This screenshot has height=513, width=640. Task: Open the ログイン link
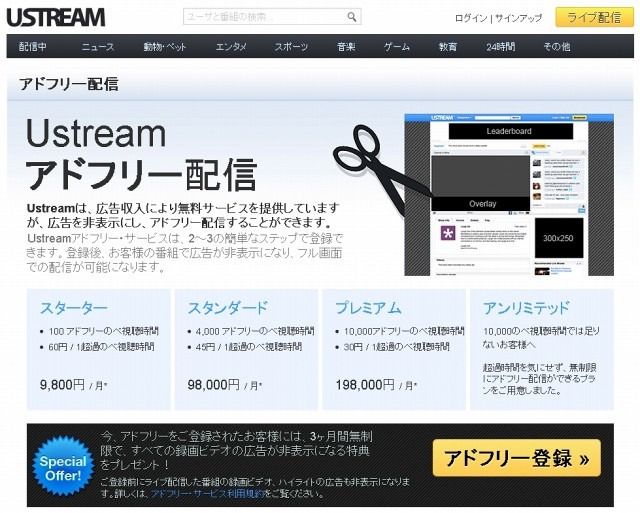click(471, 18)
